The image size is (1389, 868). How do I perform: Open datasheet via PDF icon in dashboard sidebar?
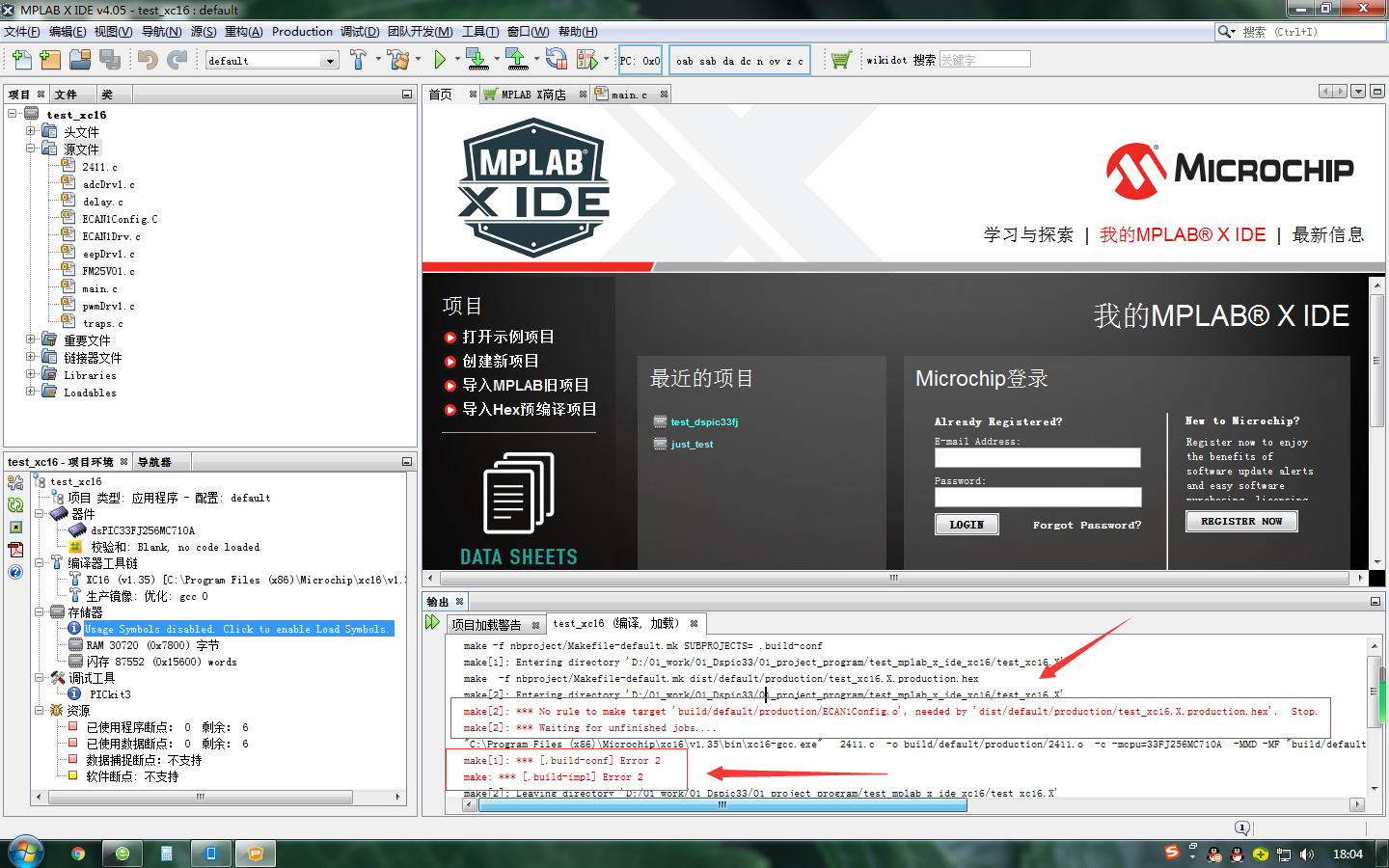coord(15,550)
